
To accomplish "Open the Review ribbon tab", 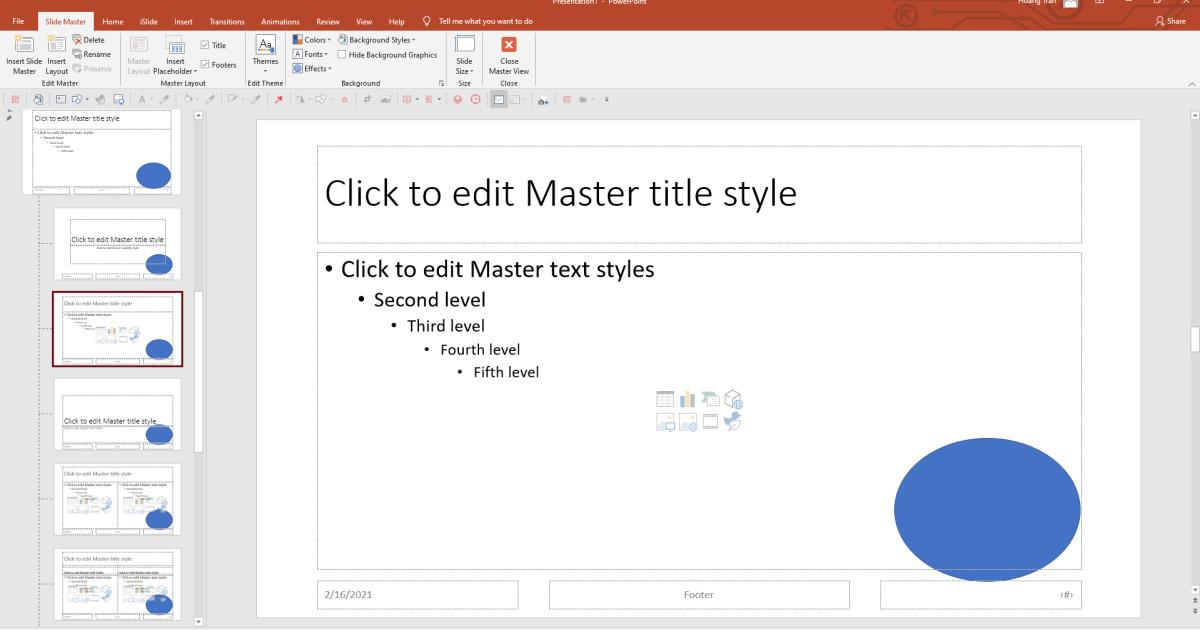I will (x=328, y=20).
